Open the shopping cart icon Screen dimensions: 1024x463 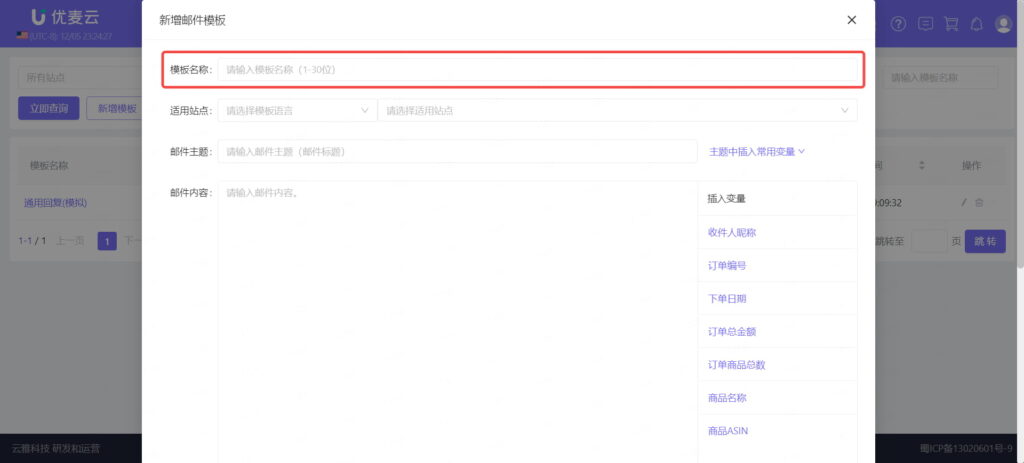click(x=951, y=24)
